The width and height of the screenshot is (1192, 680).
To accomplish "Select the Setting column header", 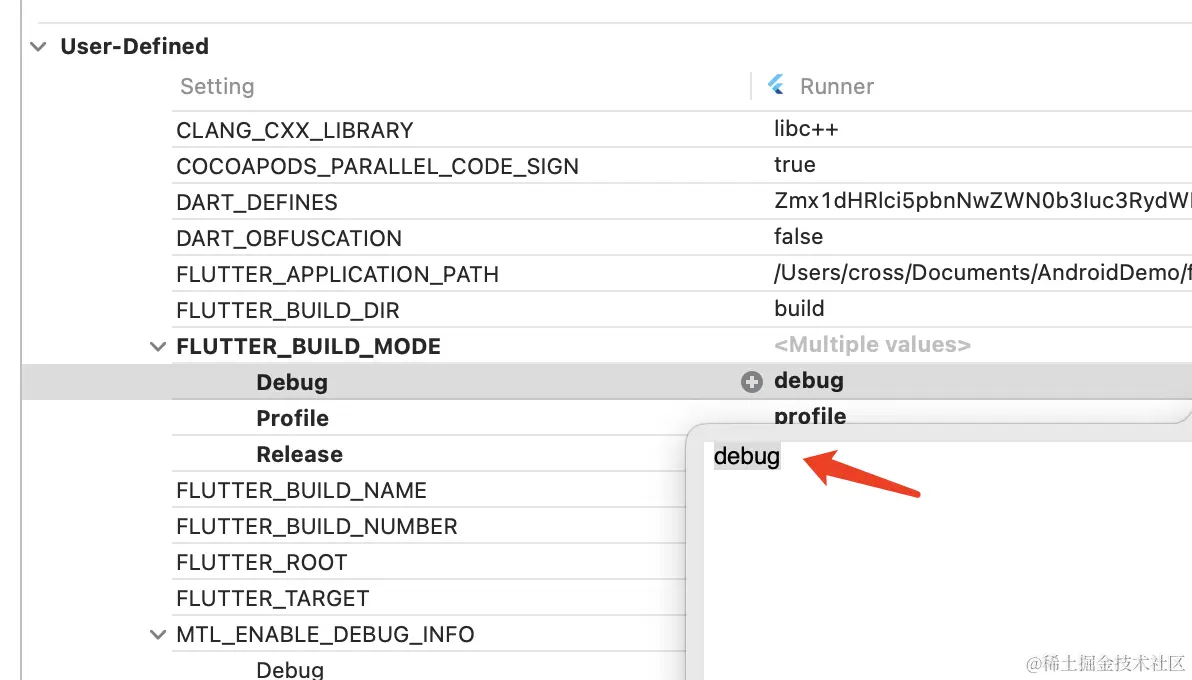I will [217, 86].
